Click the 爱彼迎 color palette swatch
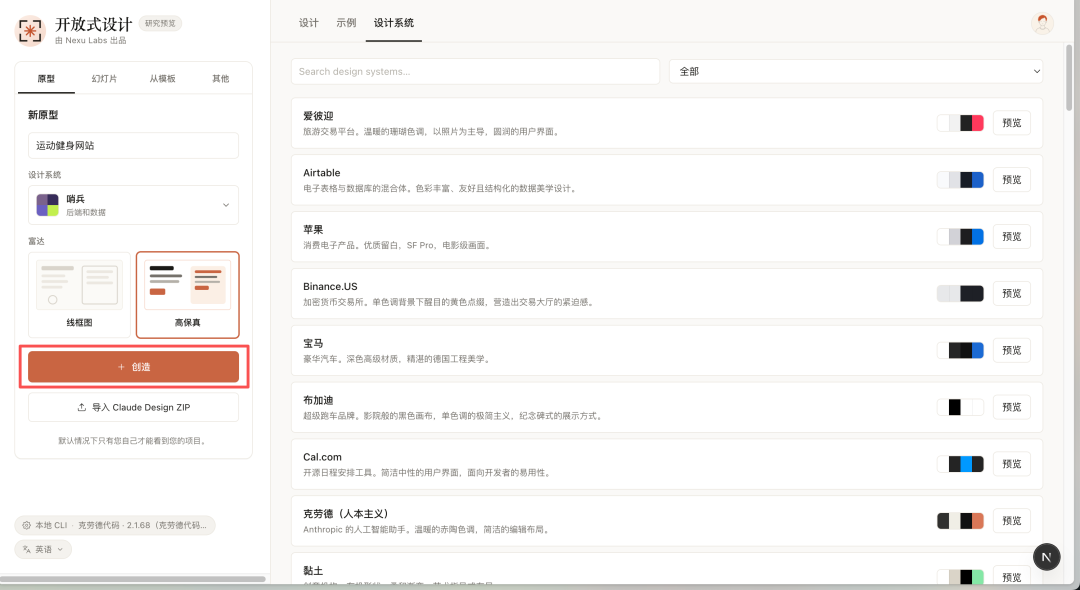 (960, 123)
